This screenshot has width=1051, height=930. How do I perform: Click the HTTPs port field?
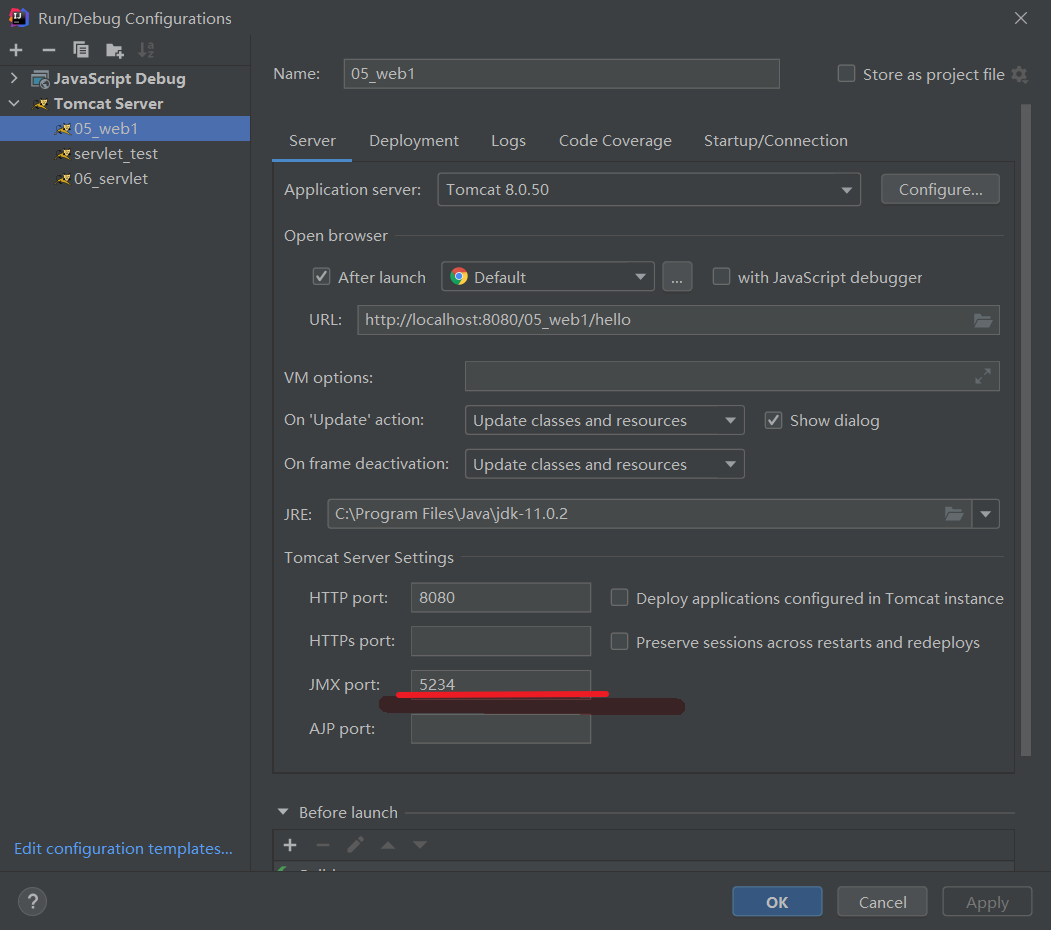501,641
